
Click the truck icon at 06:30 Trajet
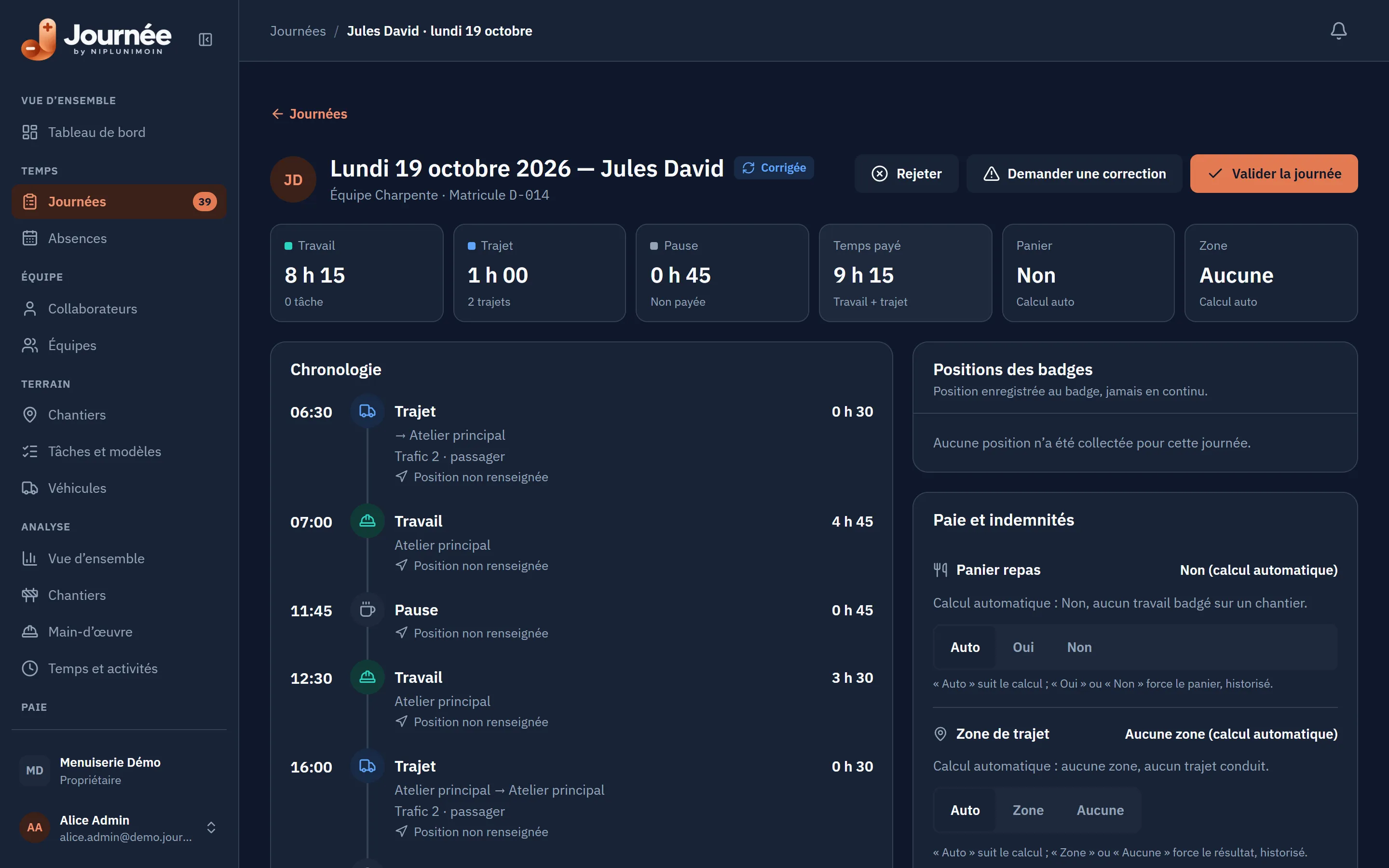[368, 411]
